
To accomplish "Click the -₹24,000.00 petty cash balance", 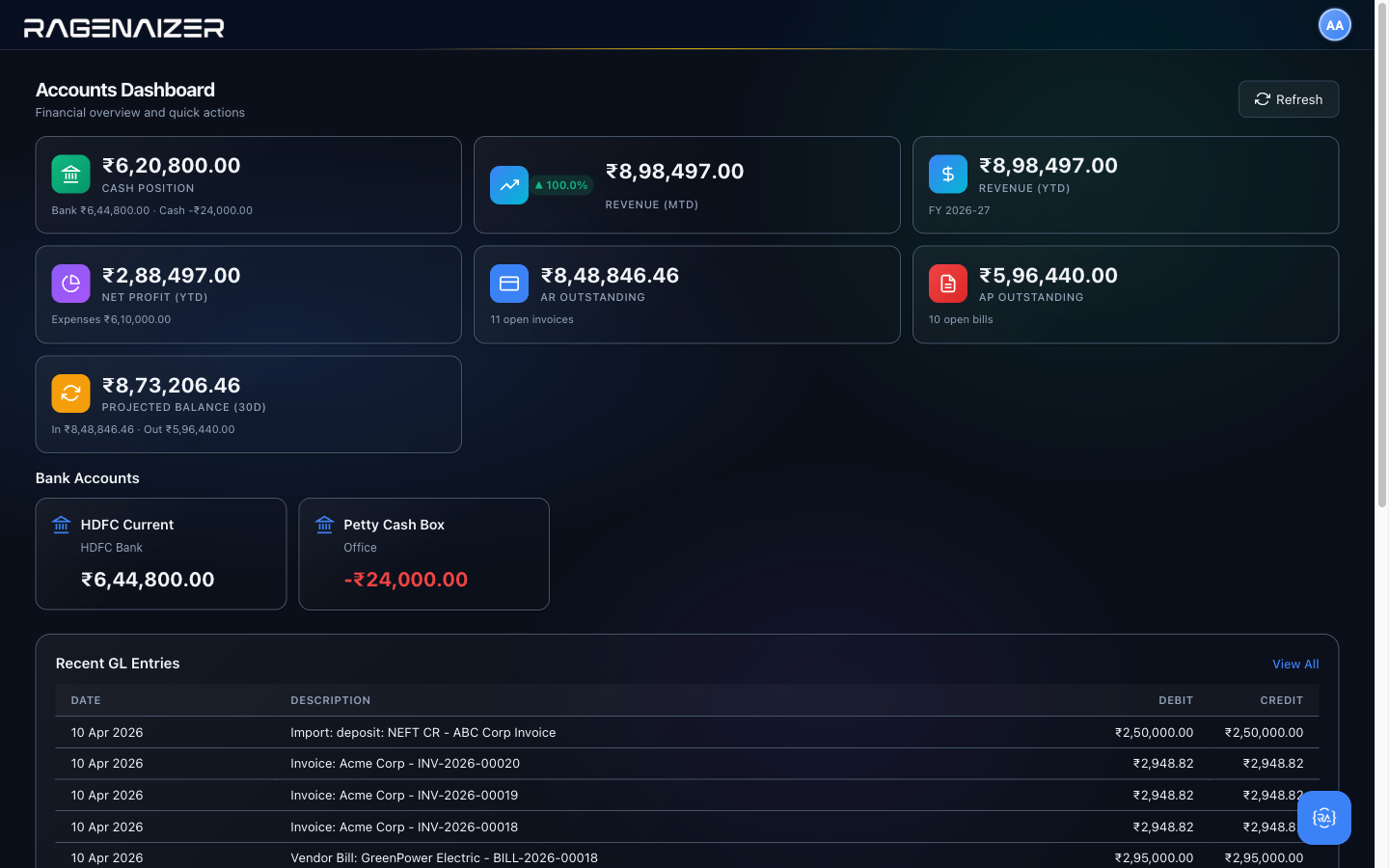I will coord(406,580).
